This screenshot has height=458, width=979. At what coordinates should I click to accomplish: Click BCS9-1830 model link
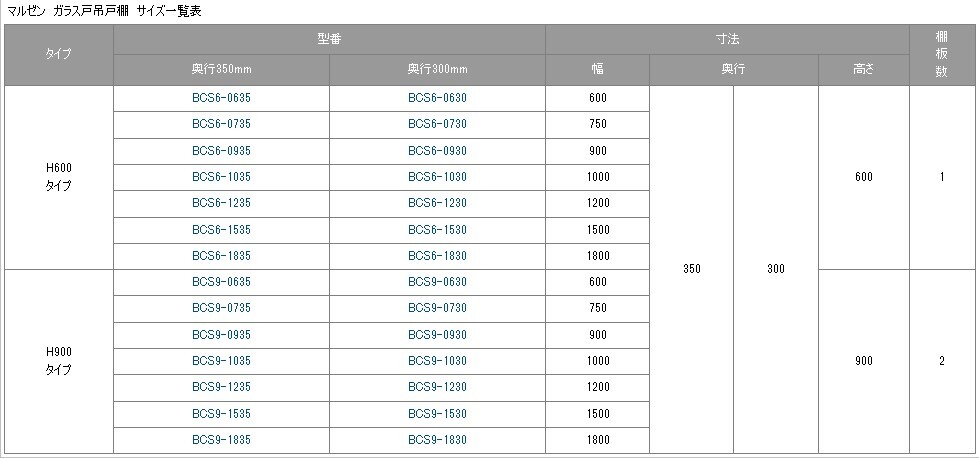[437, 439]
